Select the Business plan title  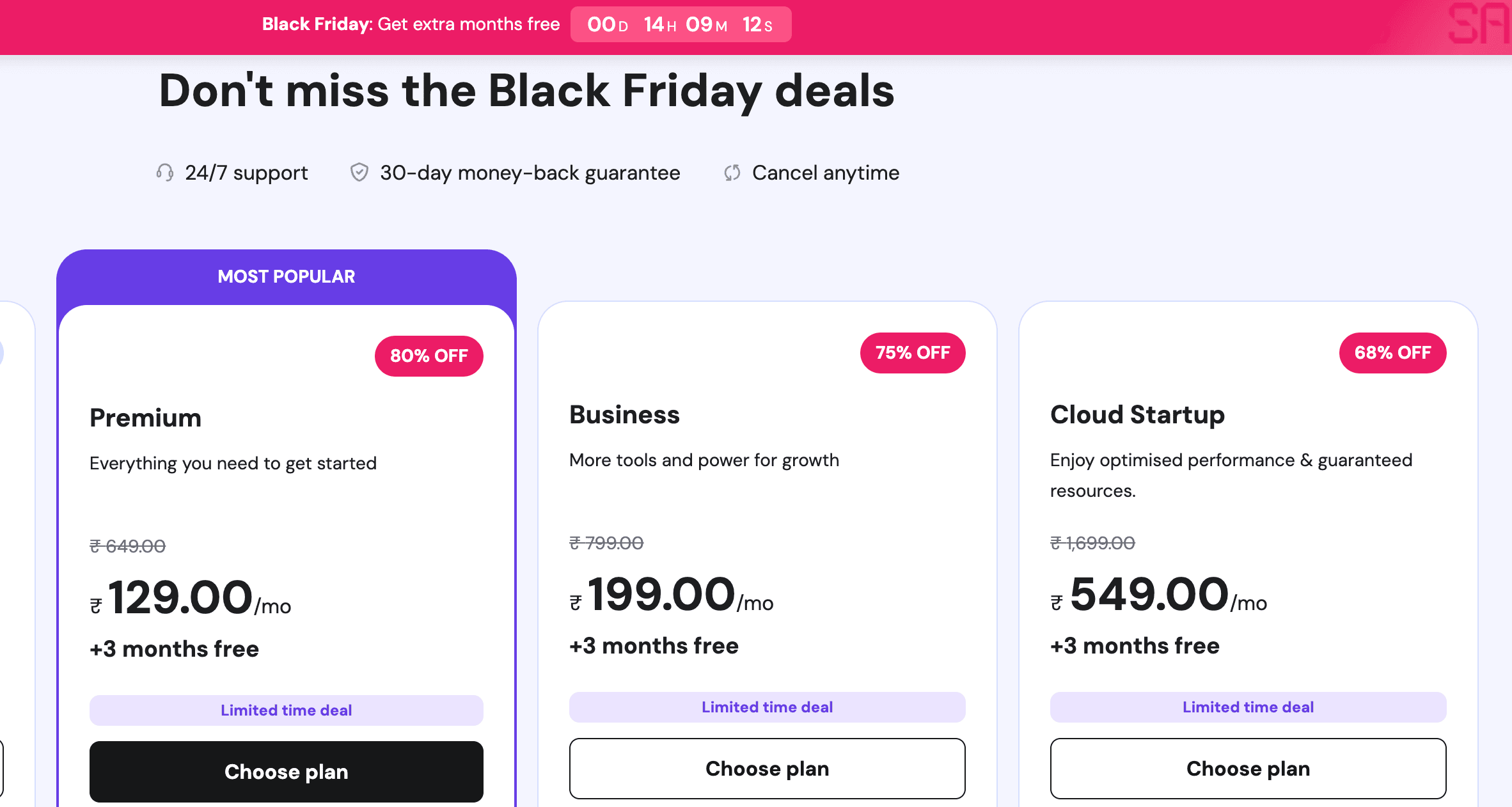(624, 414)
